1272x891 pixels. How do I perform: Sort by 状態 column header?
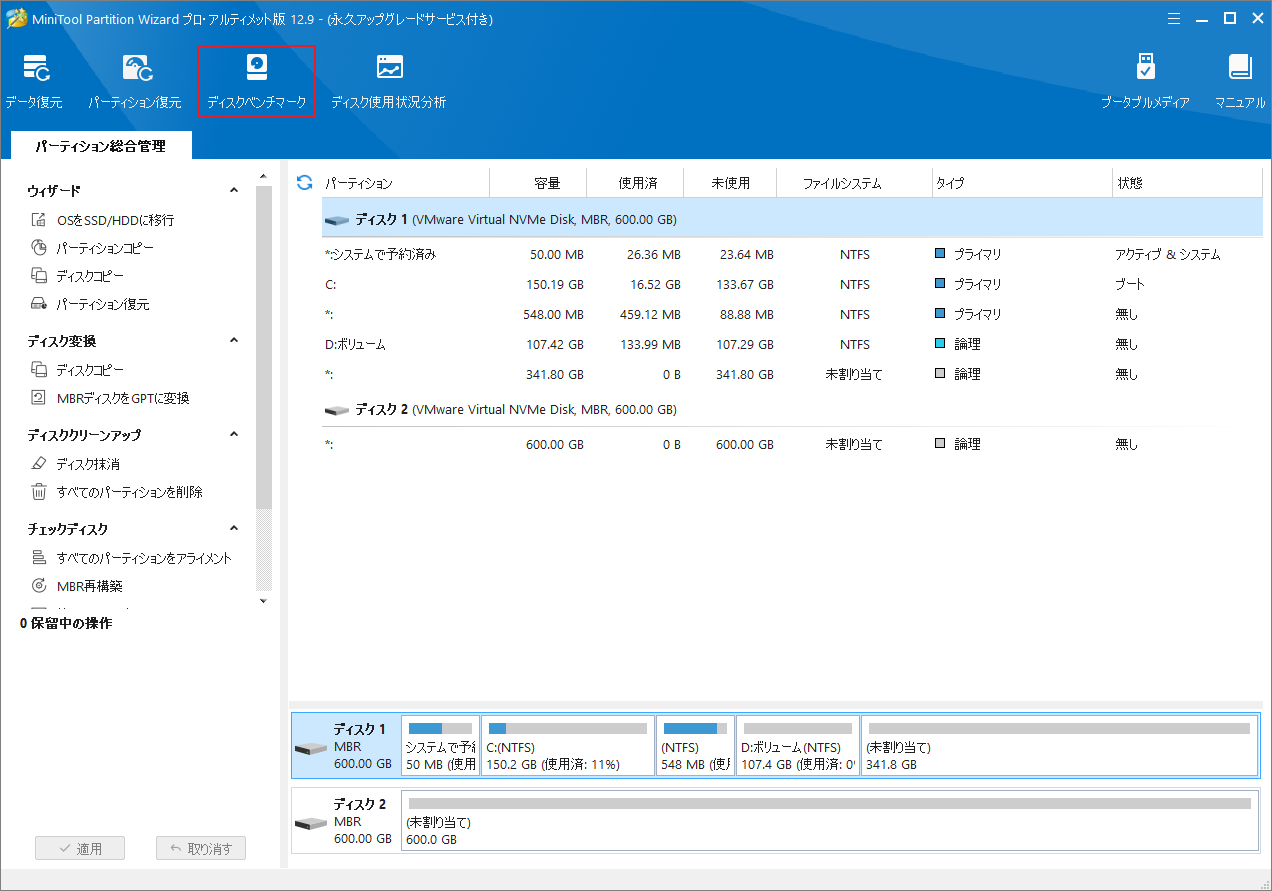click(x=1188, y=183)
